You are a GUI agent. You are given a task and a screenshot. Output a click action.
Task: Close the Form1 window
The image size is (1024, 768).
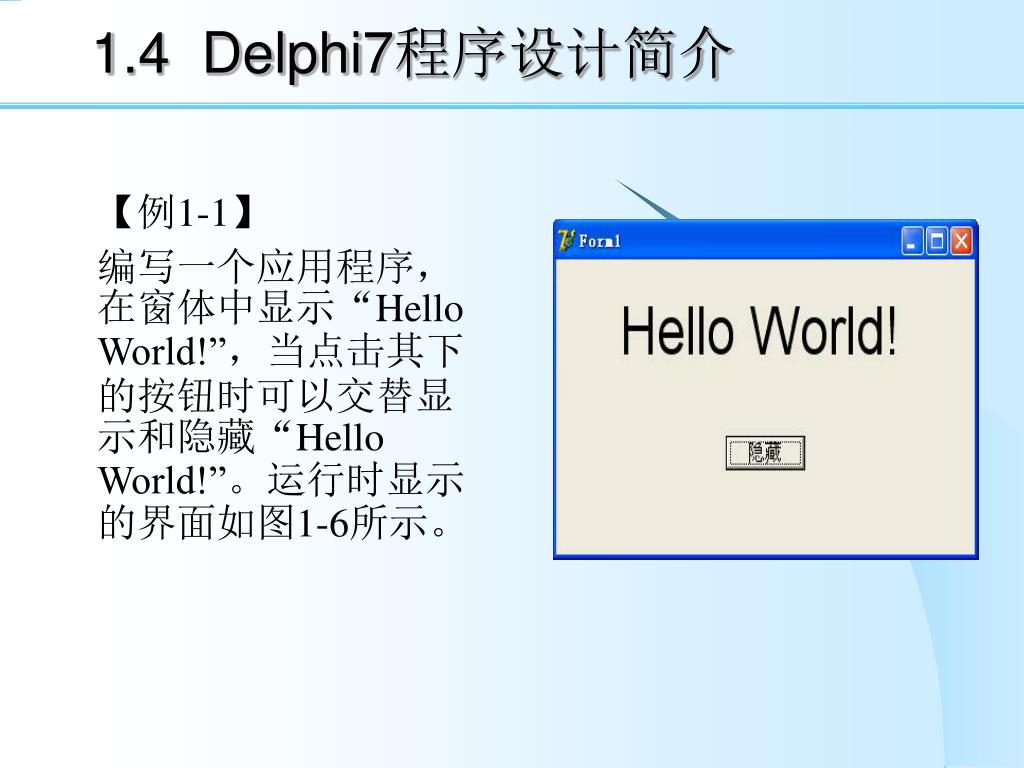click(961, 241)
